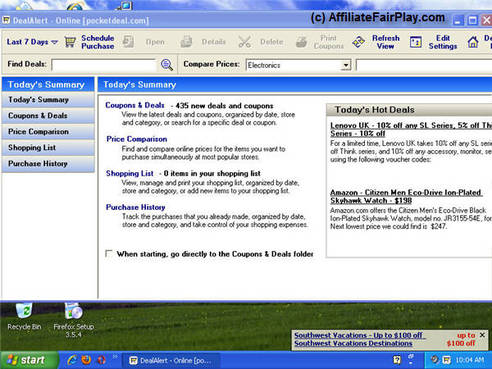
Task: Click the Refresh View icon
Action: (x=358, y=42)
